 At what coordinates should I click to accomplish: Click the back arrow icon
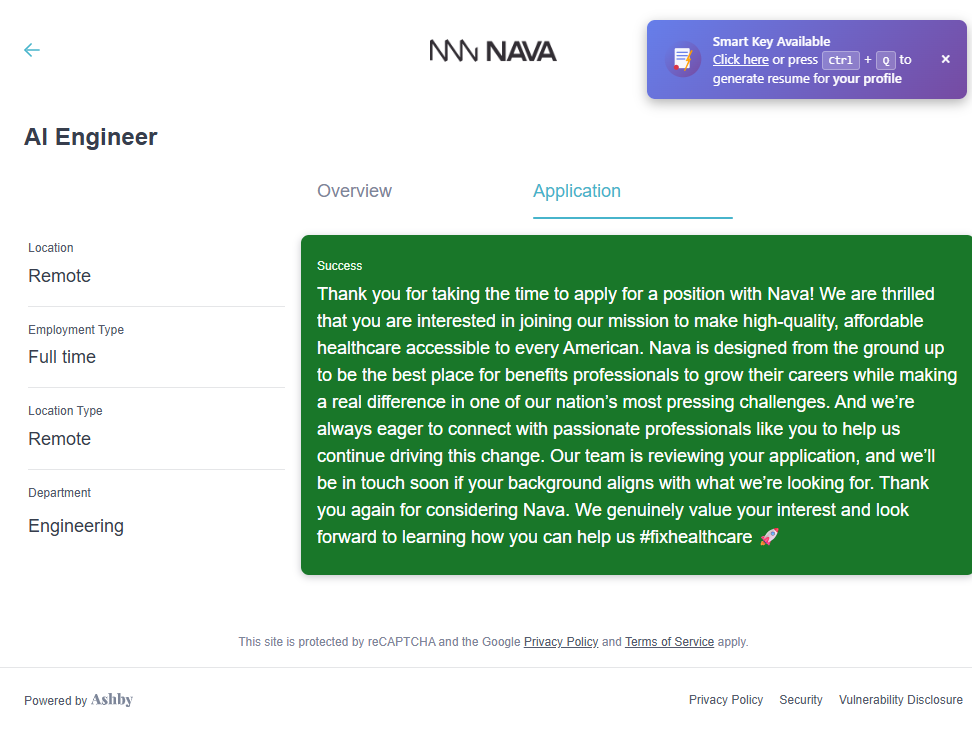tap(32, 50)
